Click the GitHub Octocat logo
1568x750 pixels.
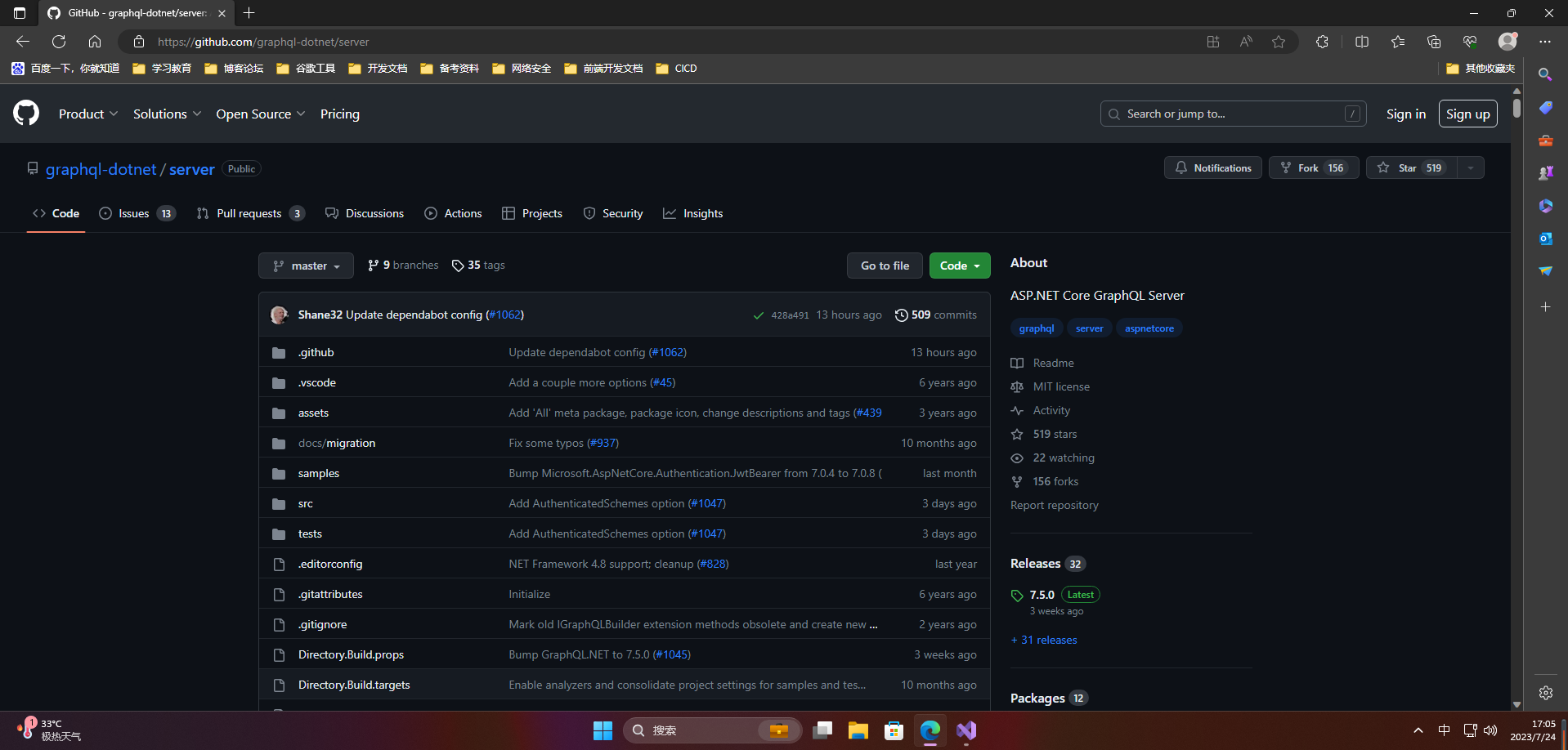pyautogui.click(x=26, y=113)
